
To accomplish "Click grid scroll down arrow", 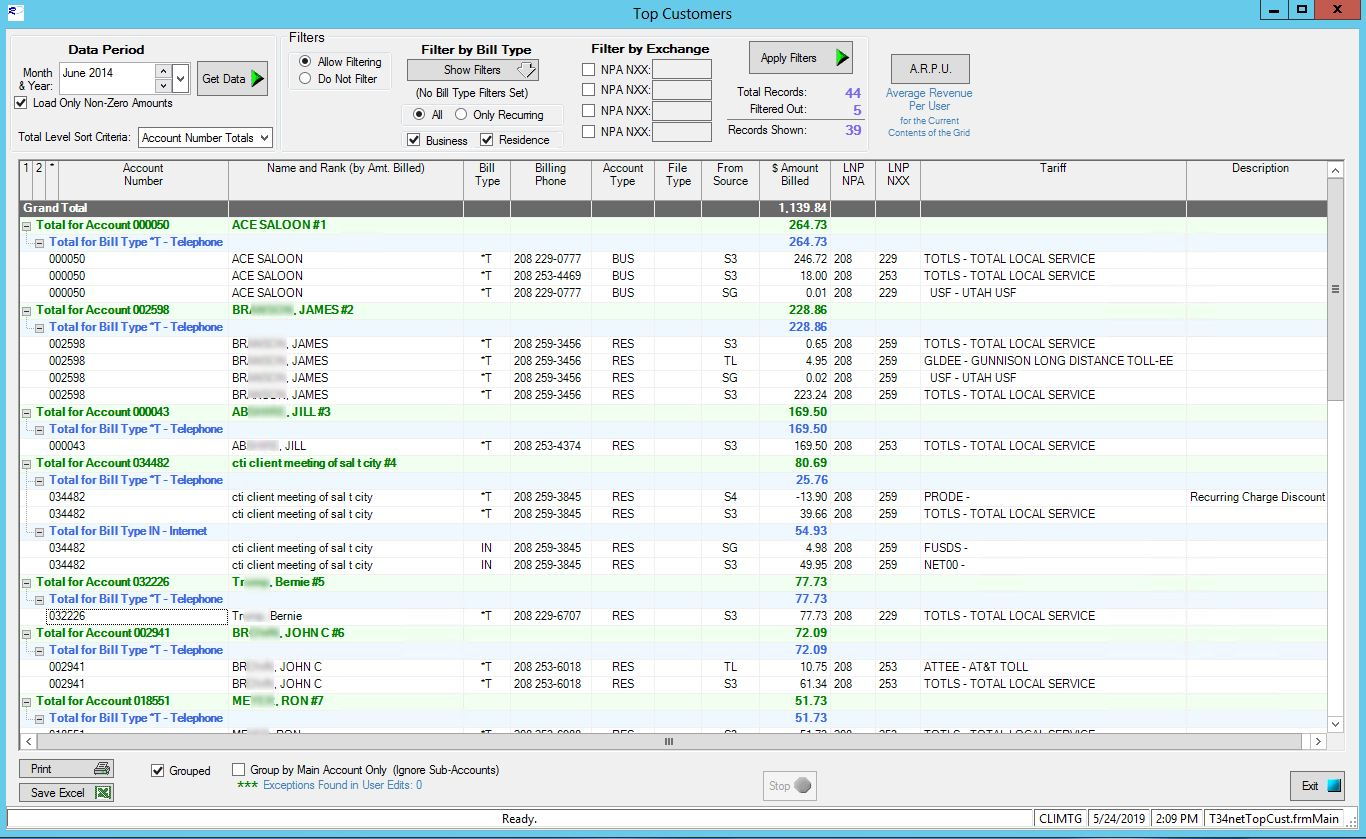I will (x=1335, y=724).
